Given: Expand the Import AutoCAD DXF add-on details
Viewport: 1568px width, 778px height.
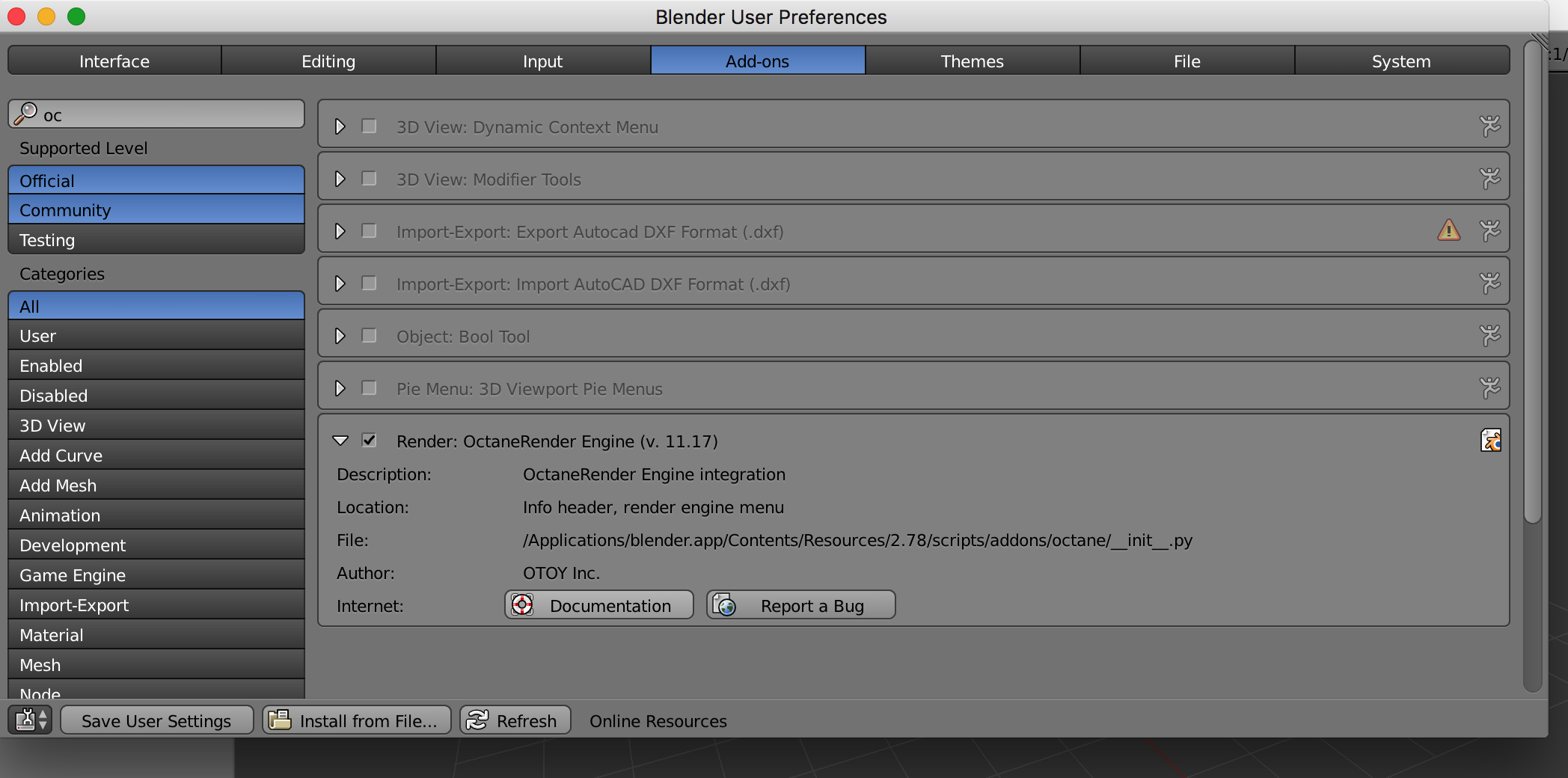Looking at the screenshot, I should [x=340, y=284].
